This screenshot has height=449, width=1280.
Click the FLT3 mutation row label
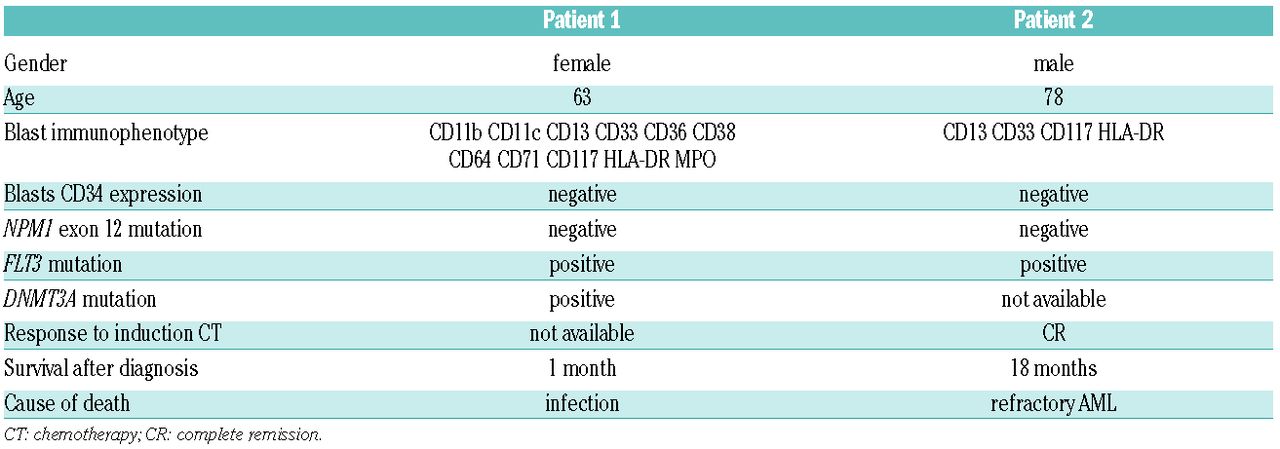coord(63,265)
